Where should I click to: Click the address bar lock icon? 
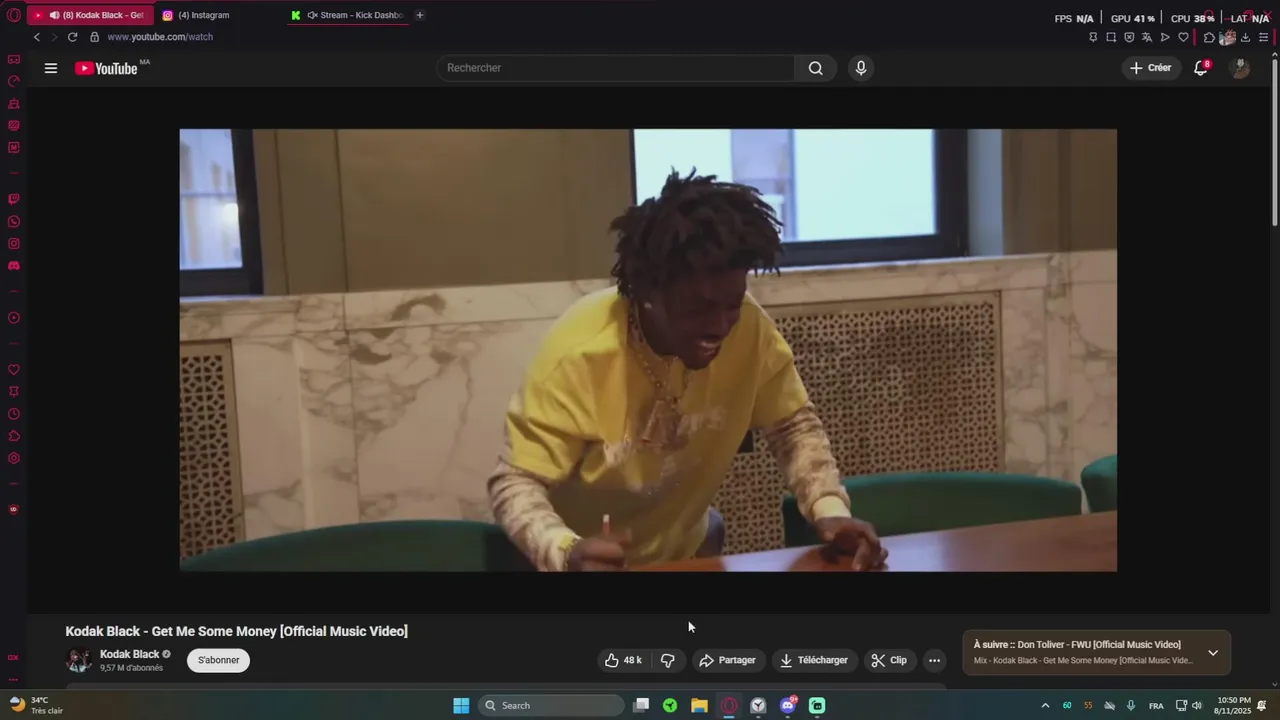(95, 37)
